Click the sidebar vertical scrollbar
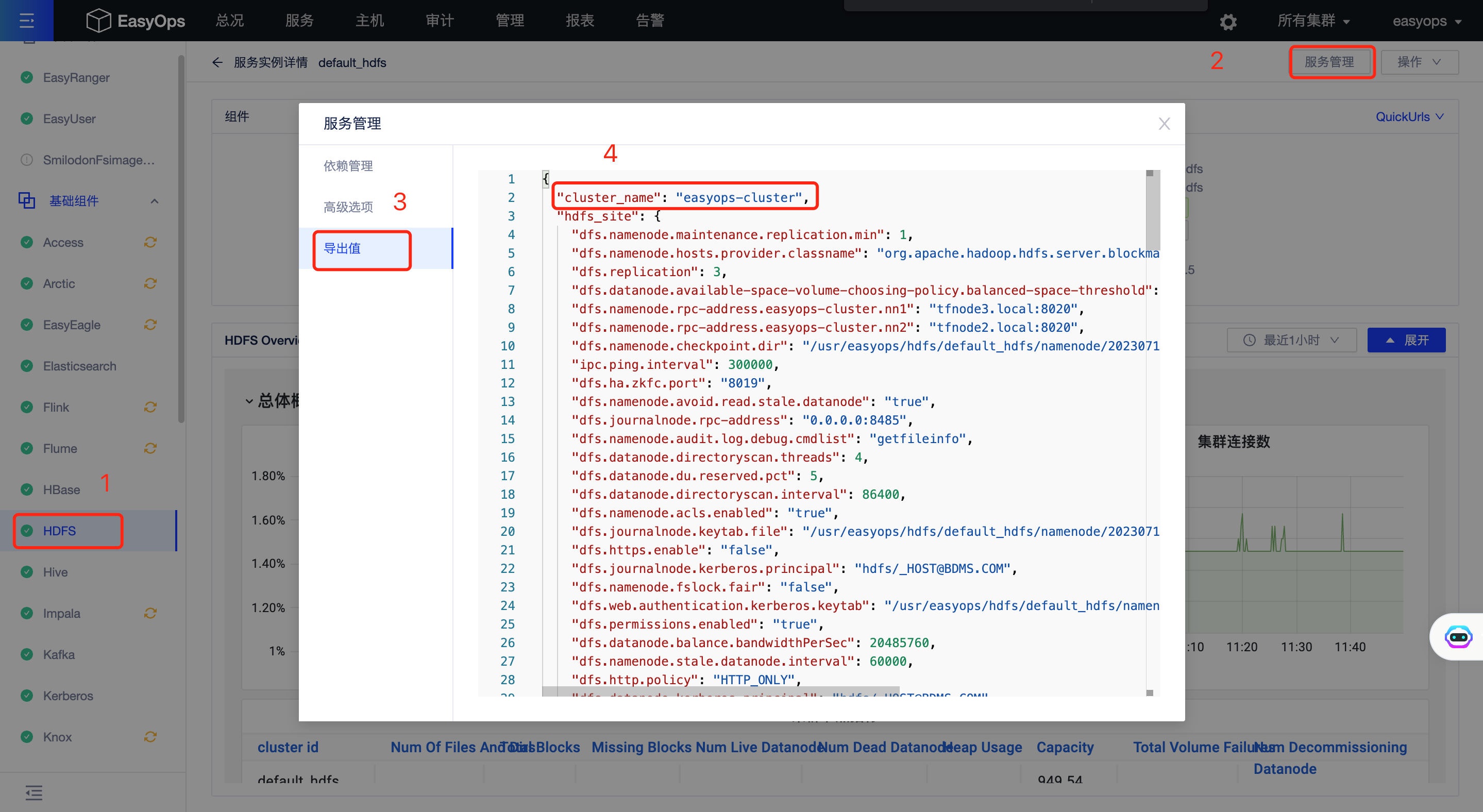 181,239
